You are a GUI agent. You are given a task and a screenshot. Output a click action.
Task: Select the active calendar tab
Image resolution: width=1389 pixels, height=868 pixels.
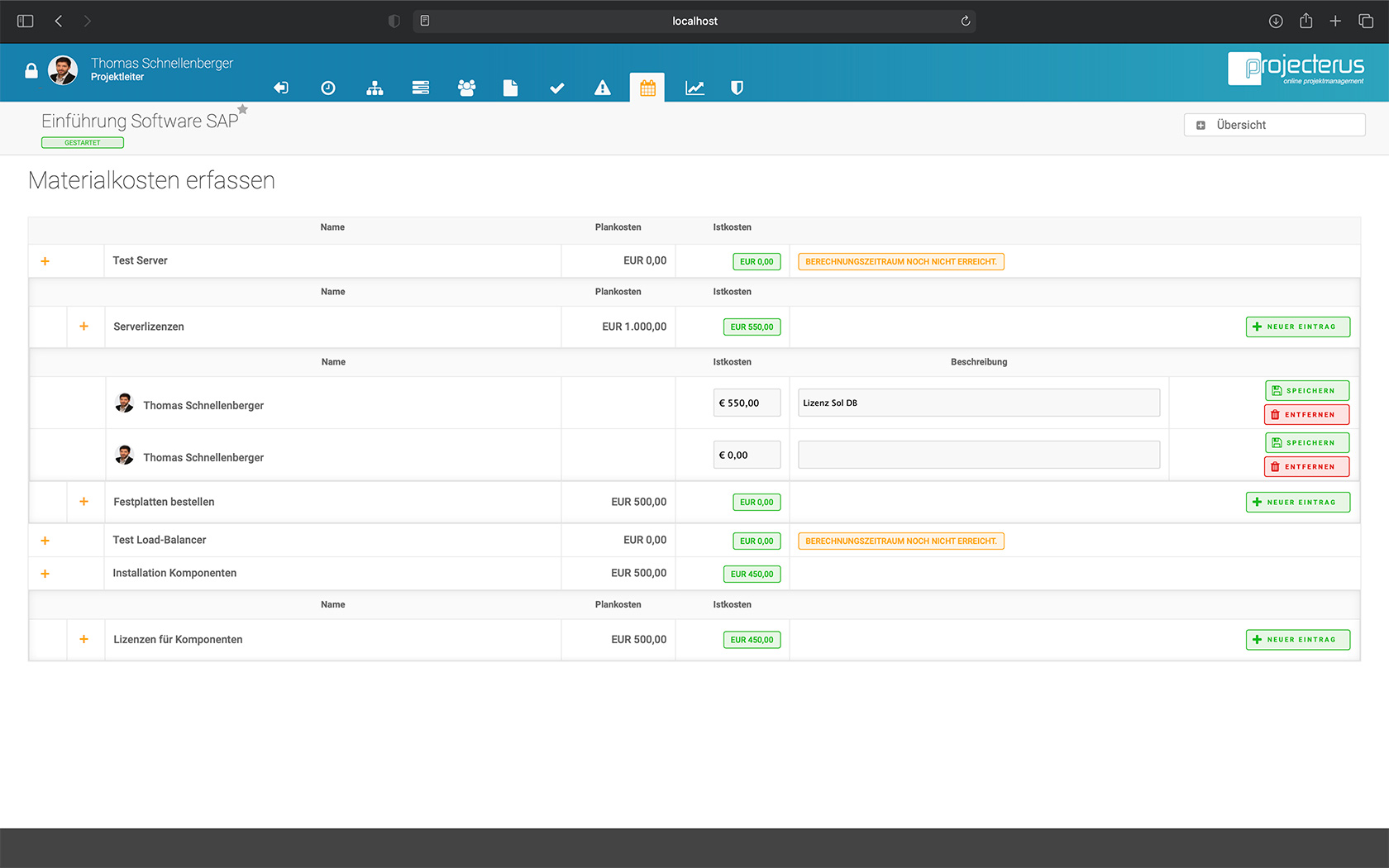[x=647, y=88]
